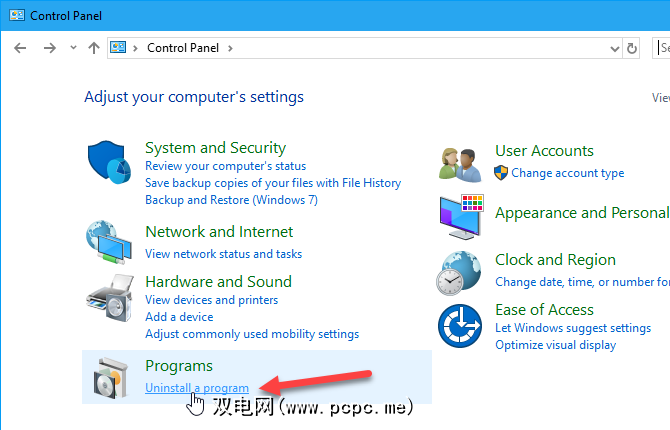Open the Appearance and Personalization monitor icon
The width and height of the screenshot is (670, 430).
click(461, 214)
